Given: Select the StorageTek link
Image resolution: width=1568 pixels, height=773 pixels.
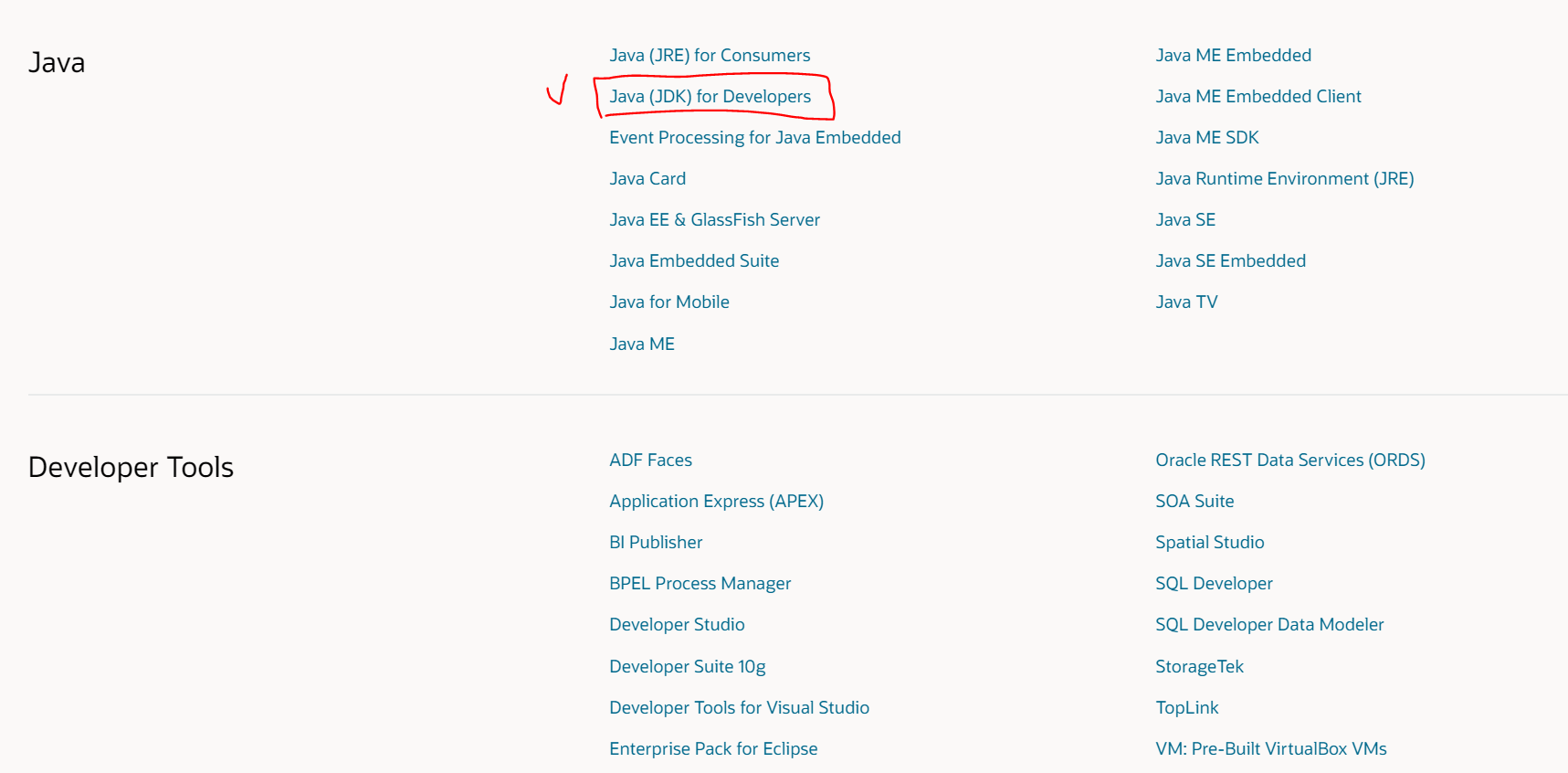Looking at the screenshot, I should [1199, 667].
